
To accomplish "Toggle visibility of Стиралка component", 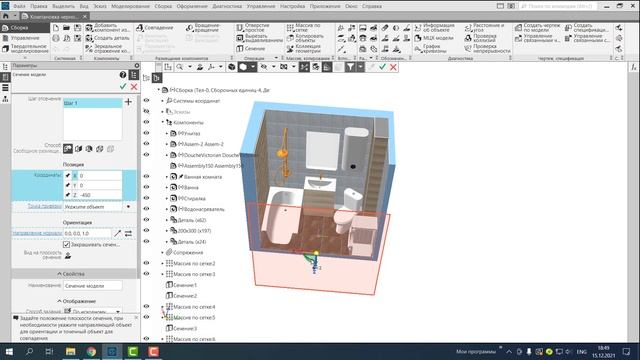I will point(146,198).
